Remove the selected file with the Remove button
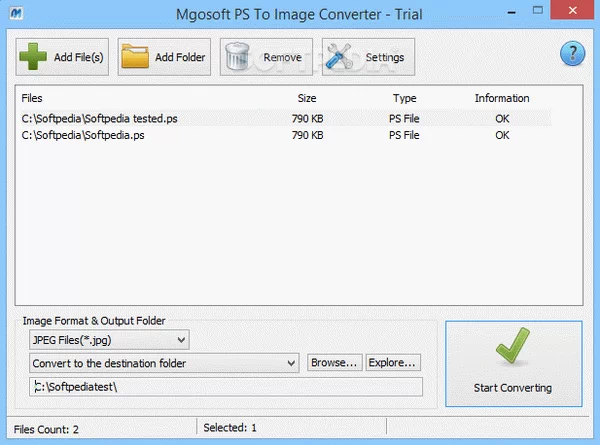600x445 pixels. click(x=266, y=57)
